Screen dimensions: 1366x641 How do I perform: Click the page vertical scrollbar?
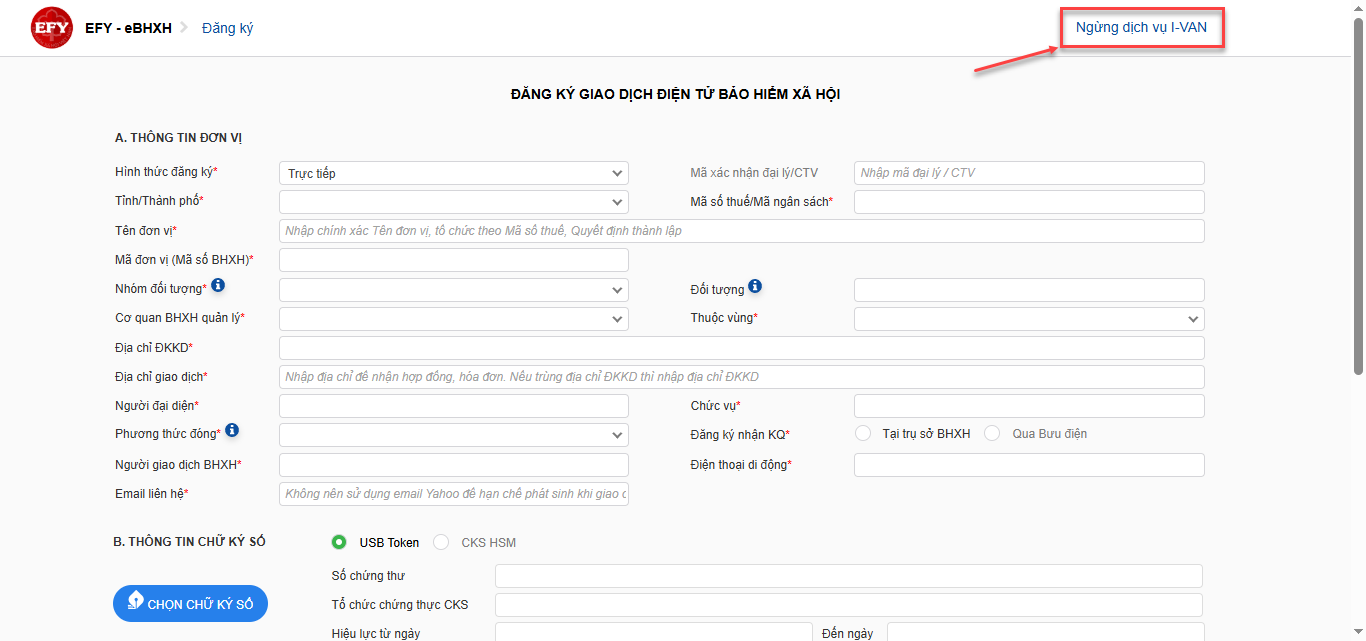1358,200
